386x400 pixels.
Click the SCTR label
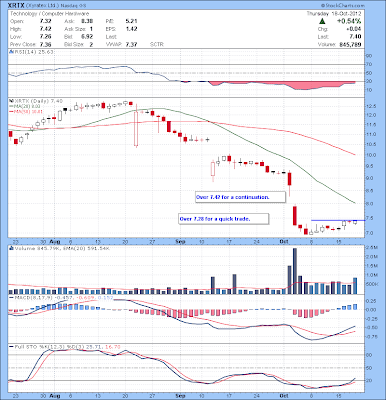tap(157, 44)
